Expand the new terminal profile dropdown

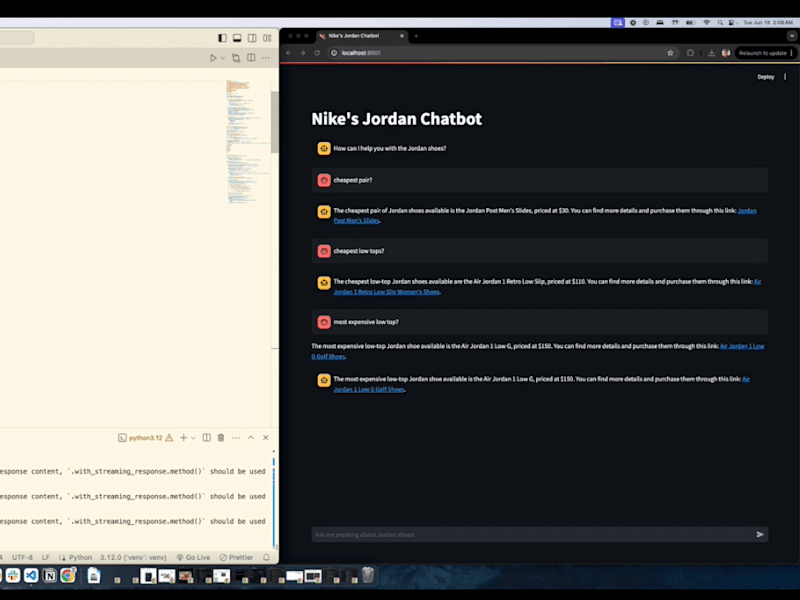click(x=193, y=438)
